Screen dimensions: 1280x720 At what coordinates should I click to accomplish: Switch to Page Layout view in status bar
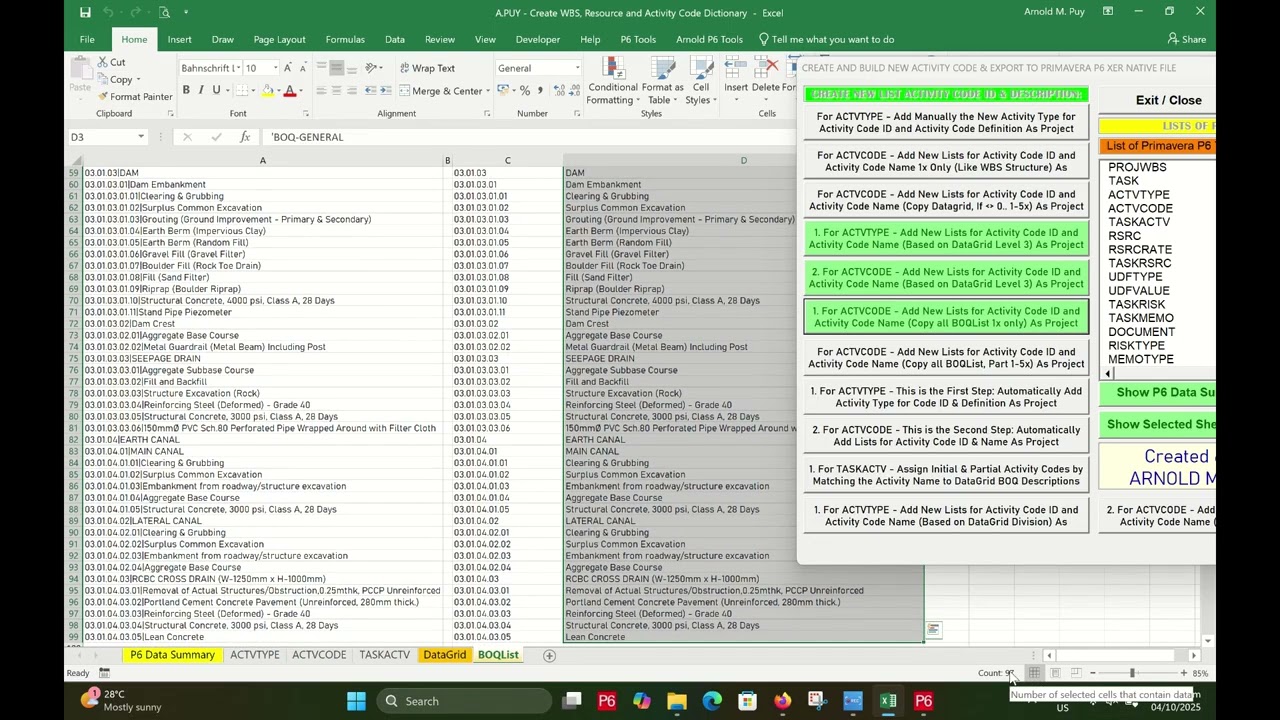click(x=1055, y=673)
